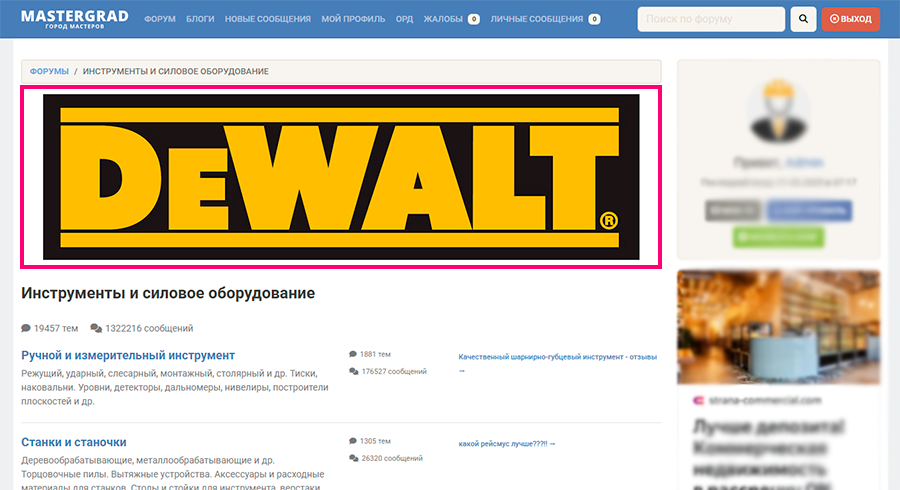Click the Жалобы counter badge

pyautogui.click(x=474, y=19)
